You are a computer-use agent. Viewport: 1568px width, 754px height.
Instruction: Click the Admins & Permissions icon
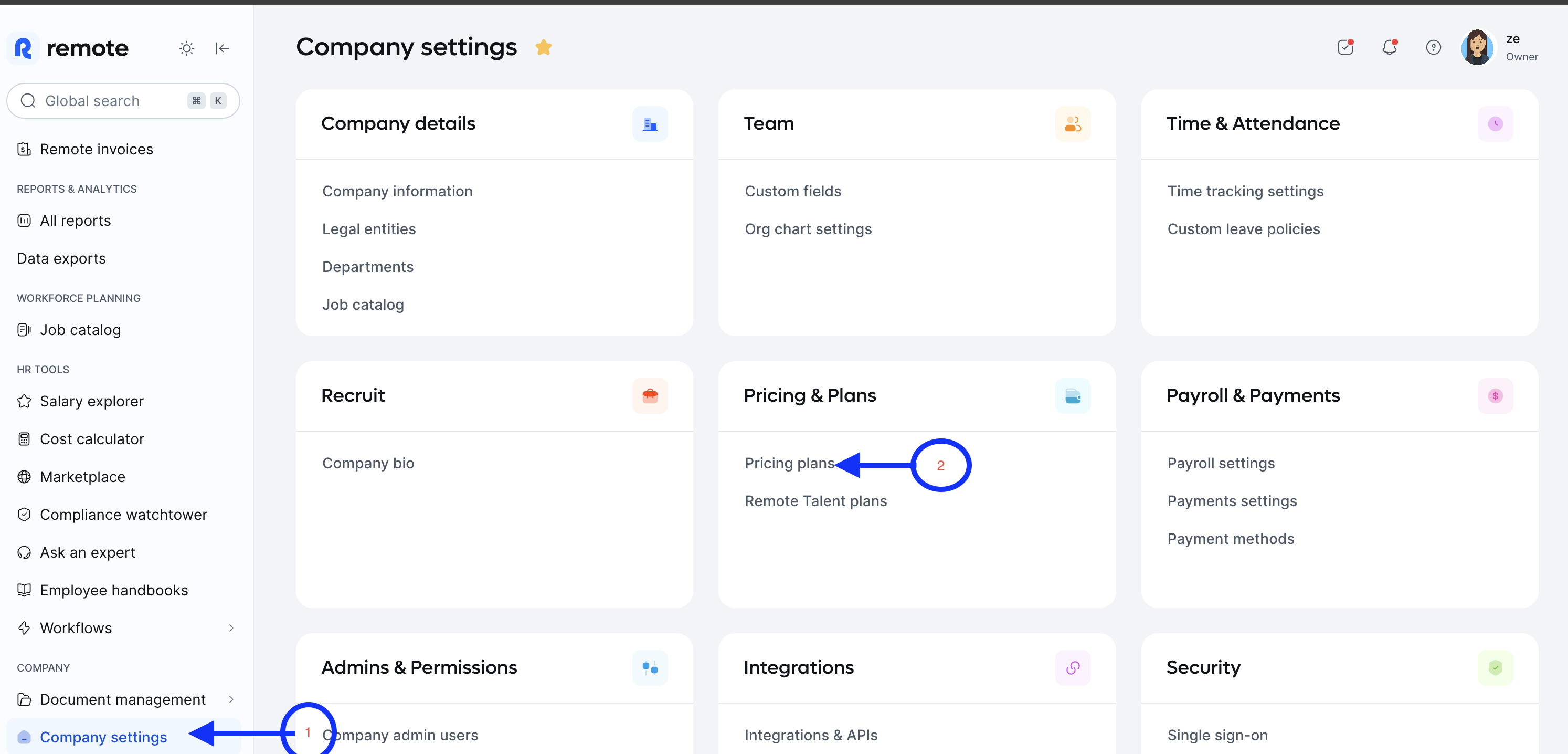point(650,668)
